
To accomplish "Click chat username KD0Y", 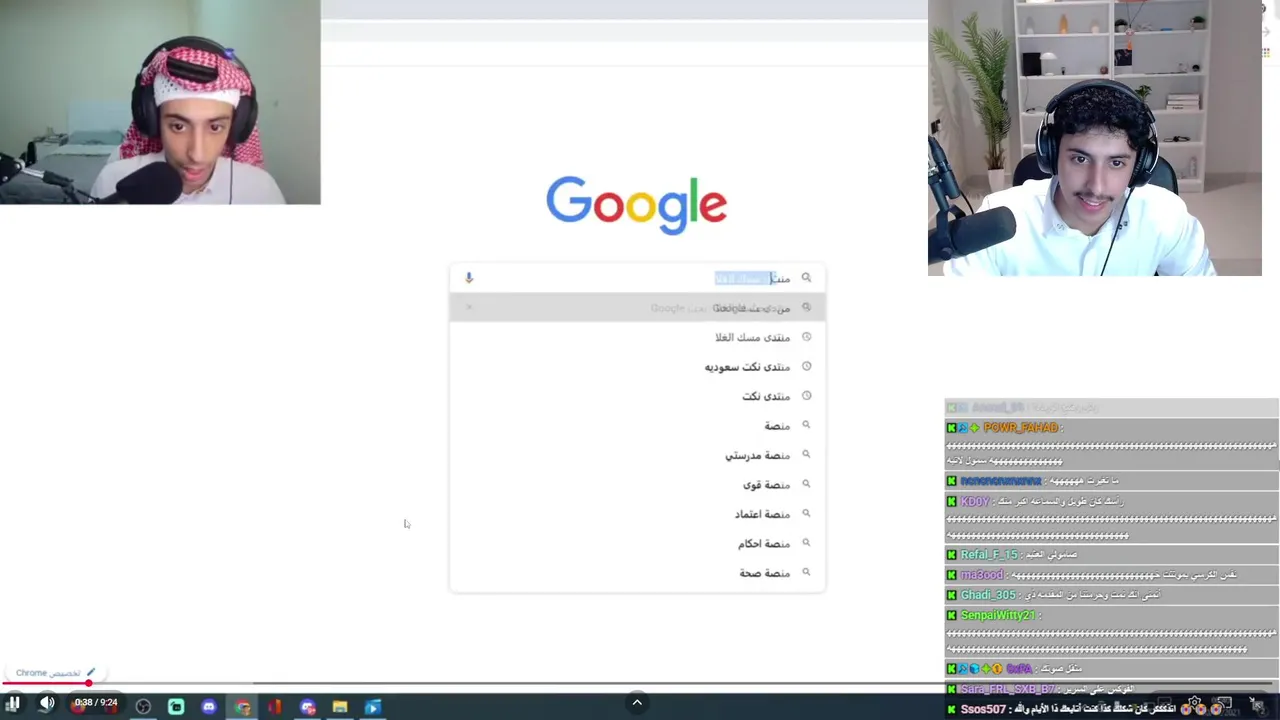I will (974, 501).
